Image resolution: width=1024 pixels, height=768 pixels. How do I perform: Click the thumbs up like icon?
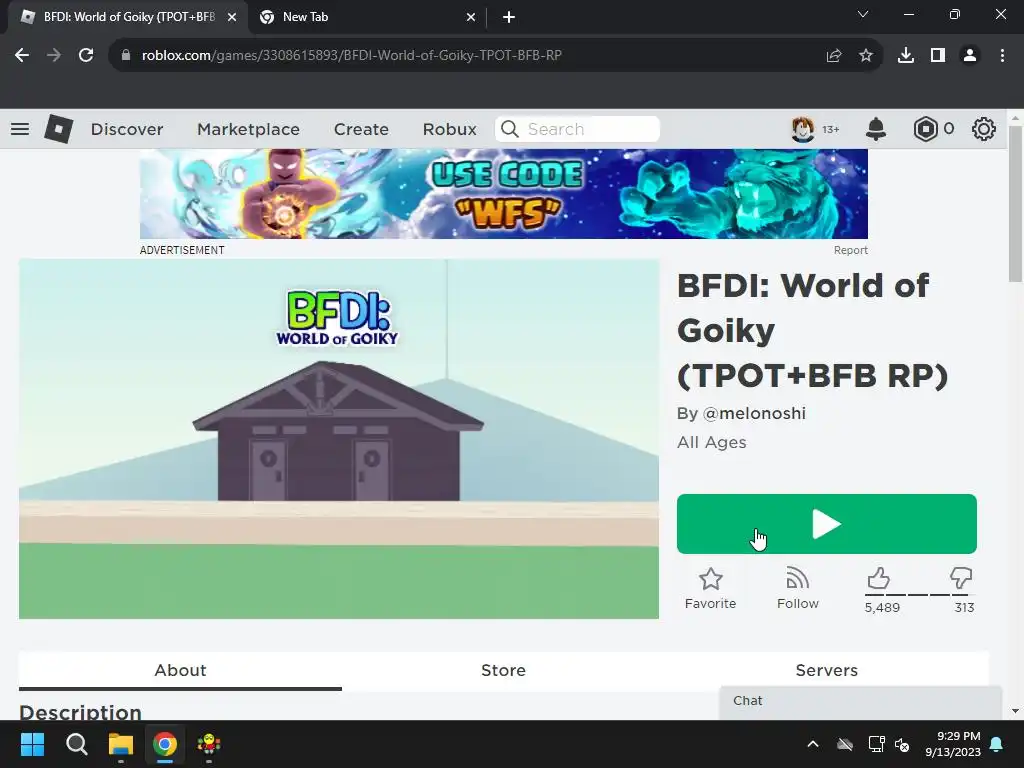[878, 578]
